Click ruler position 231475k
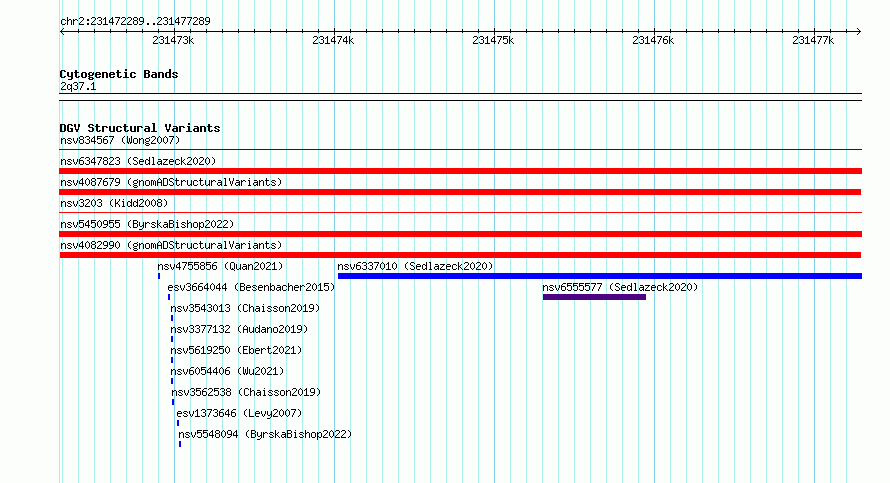 (493, 40)
